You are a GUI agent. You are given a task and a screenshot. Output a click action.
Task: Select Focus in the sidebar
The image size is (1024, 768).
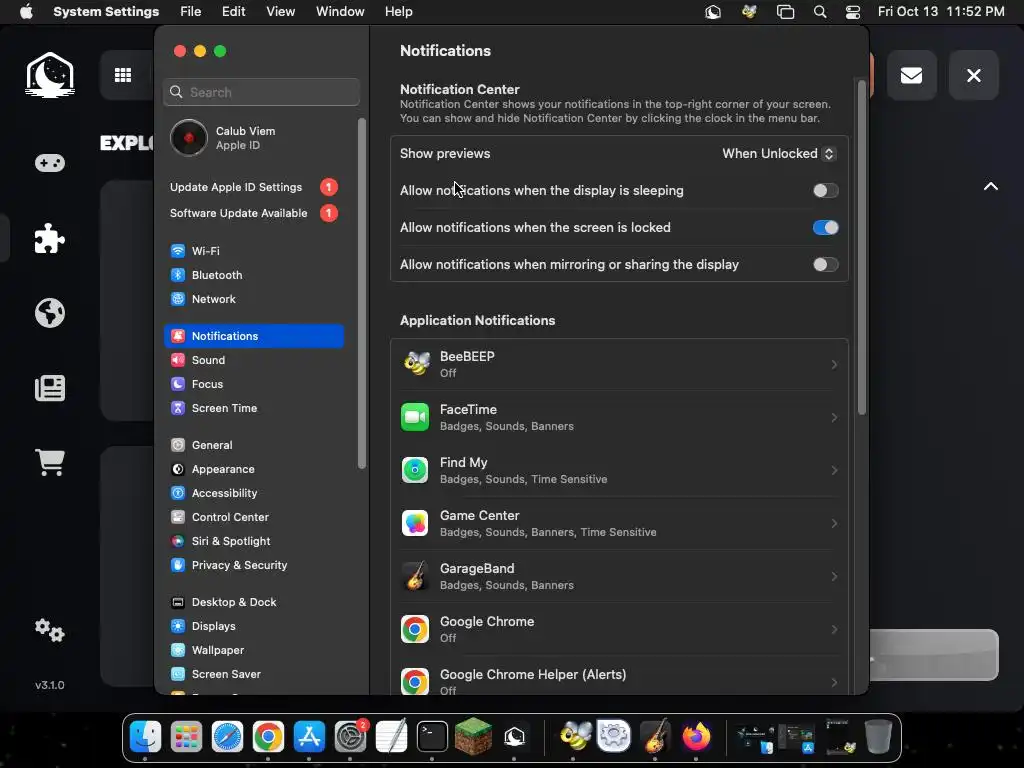pyautogui.click(x=254, y=384)
